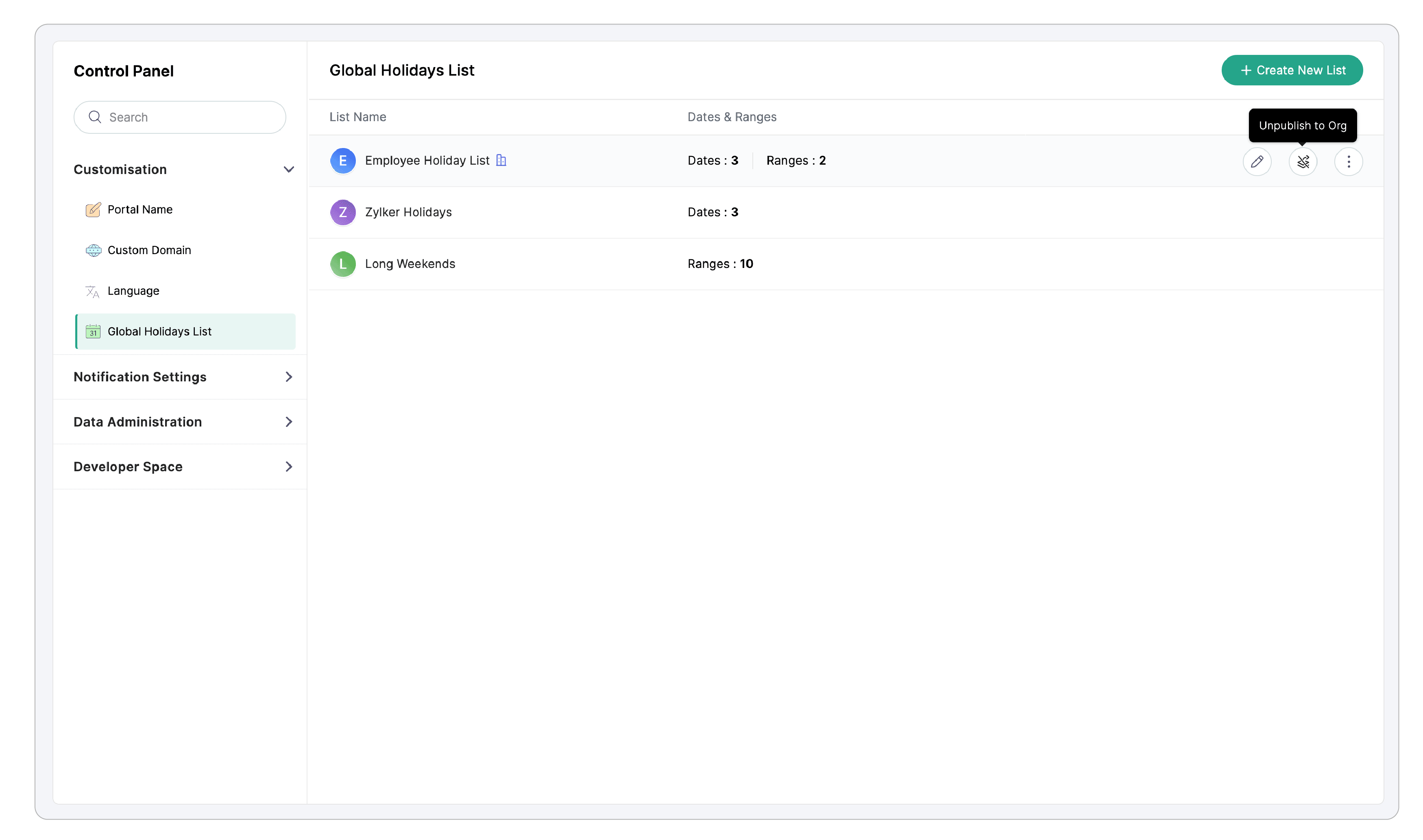This screenshot has width=1423, height=840.
Task: Collapse the Customisation section
Action: pyautogui.click(x=289, y=169)
